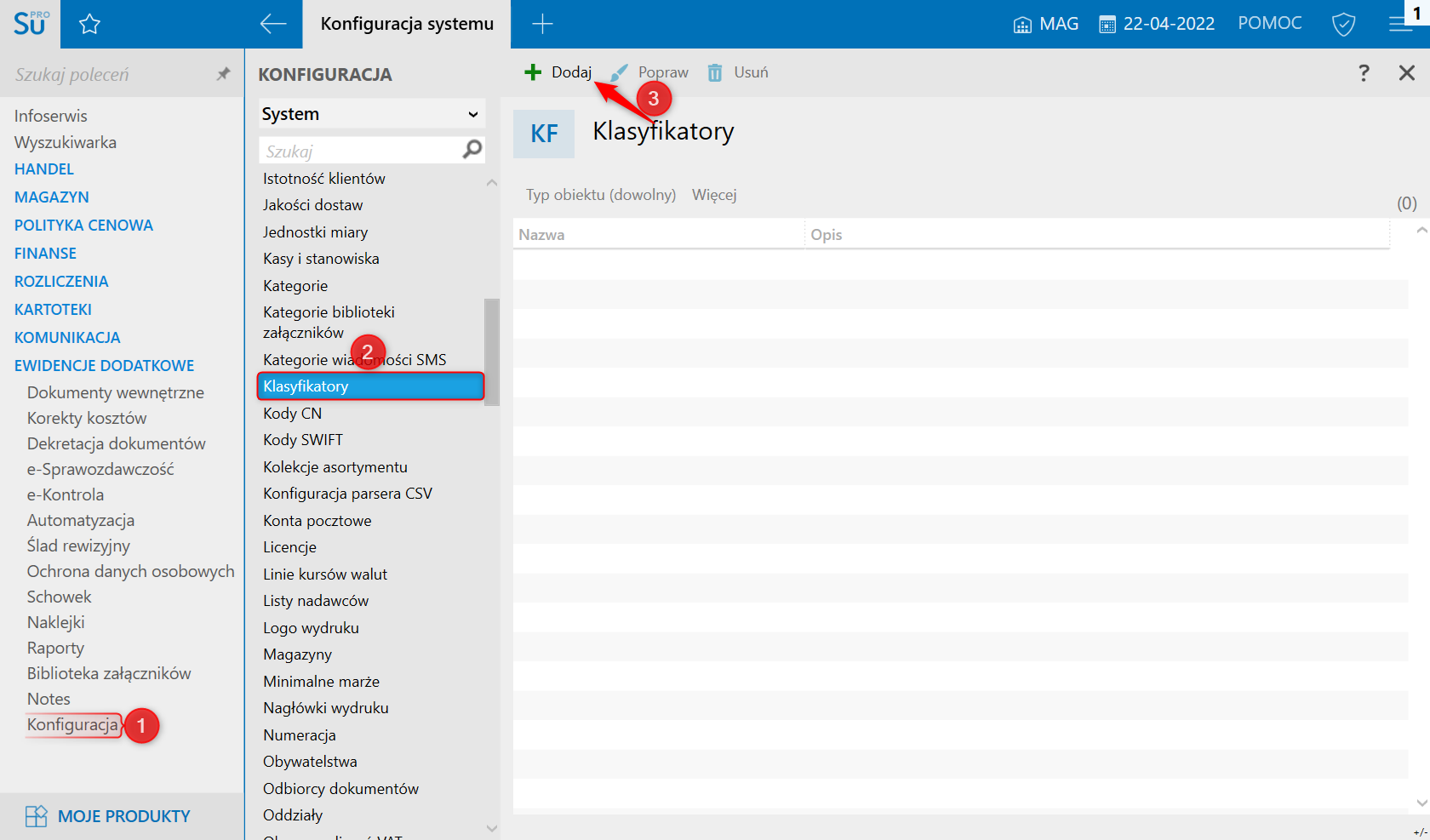Click the question mark help icon
1430x840 pixels.
1364,73
